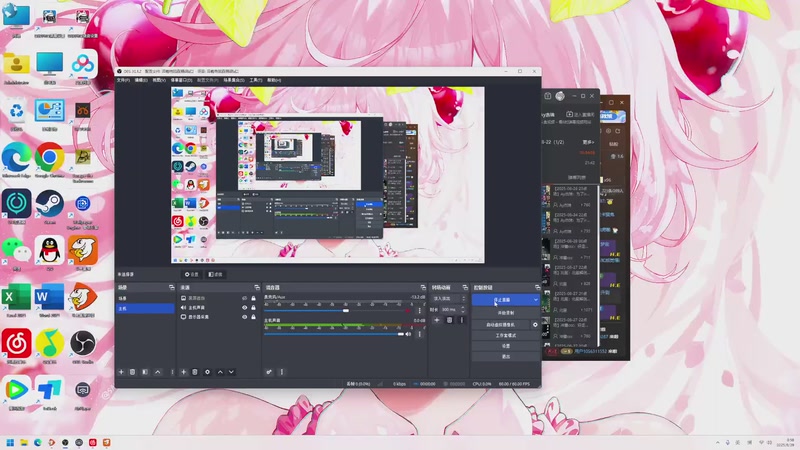This screenshot has height=450, width=800.
Task: Show hidden icons chevron in system tray
Action: [x=717, y=442]
